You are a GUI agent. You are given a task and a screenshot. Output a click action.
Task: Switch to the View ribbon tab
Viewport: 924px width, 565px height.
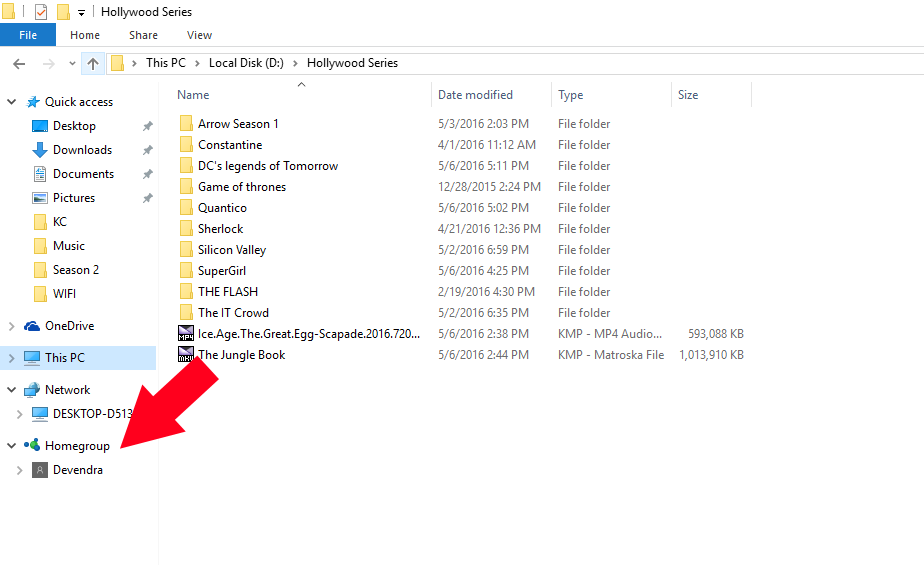(x=199, y=35)
